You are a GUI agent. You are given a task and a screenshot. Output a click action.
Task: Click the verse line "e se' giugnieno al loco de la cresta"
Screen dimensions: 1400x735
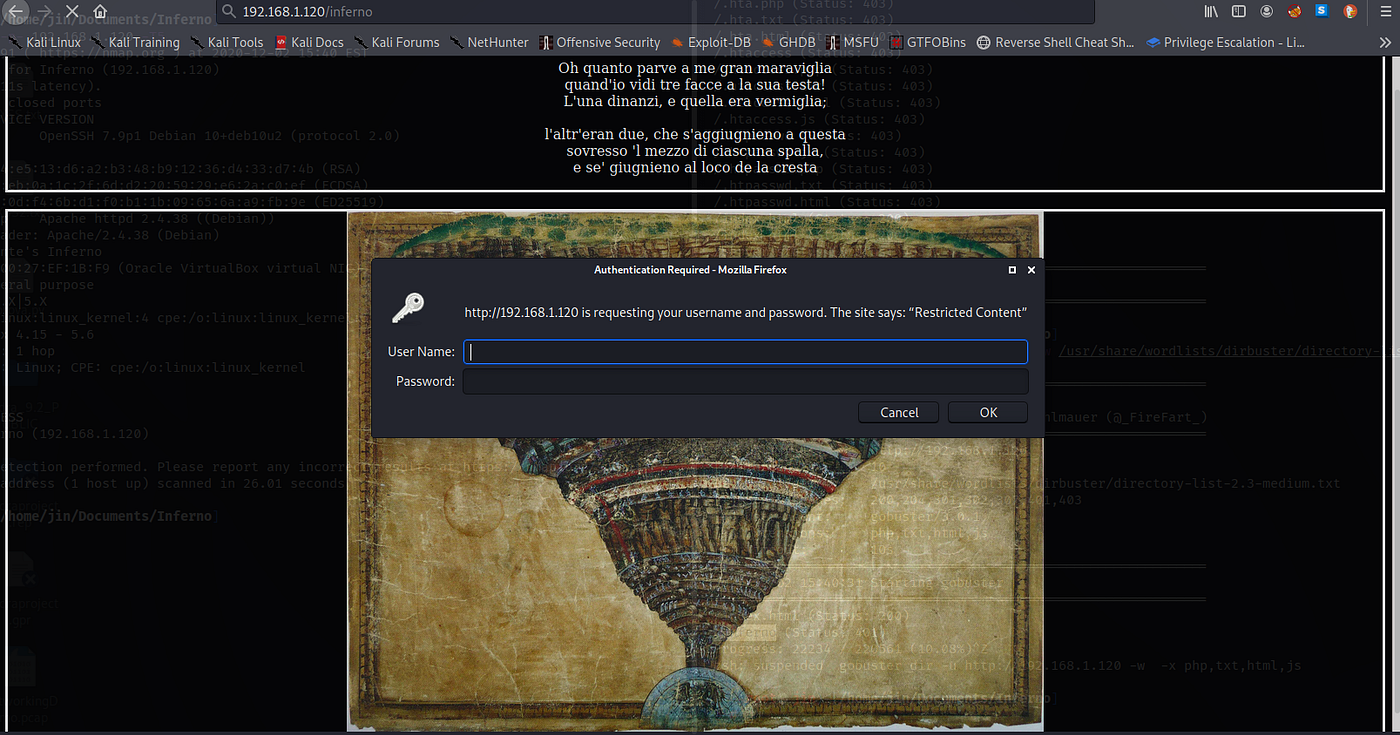click(x=695, y=168)
